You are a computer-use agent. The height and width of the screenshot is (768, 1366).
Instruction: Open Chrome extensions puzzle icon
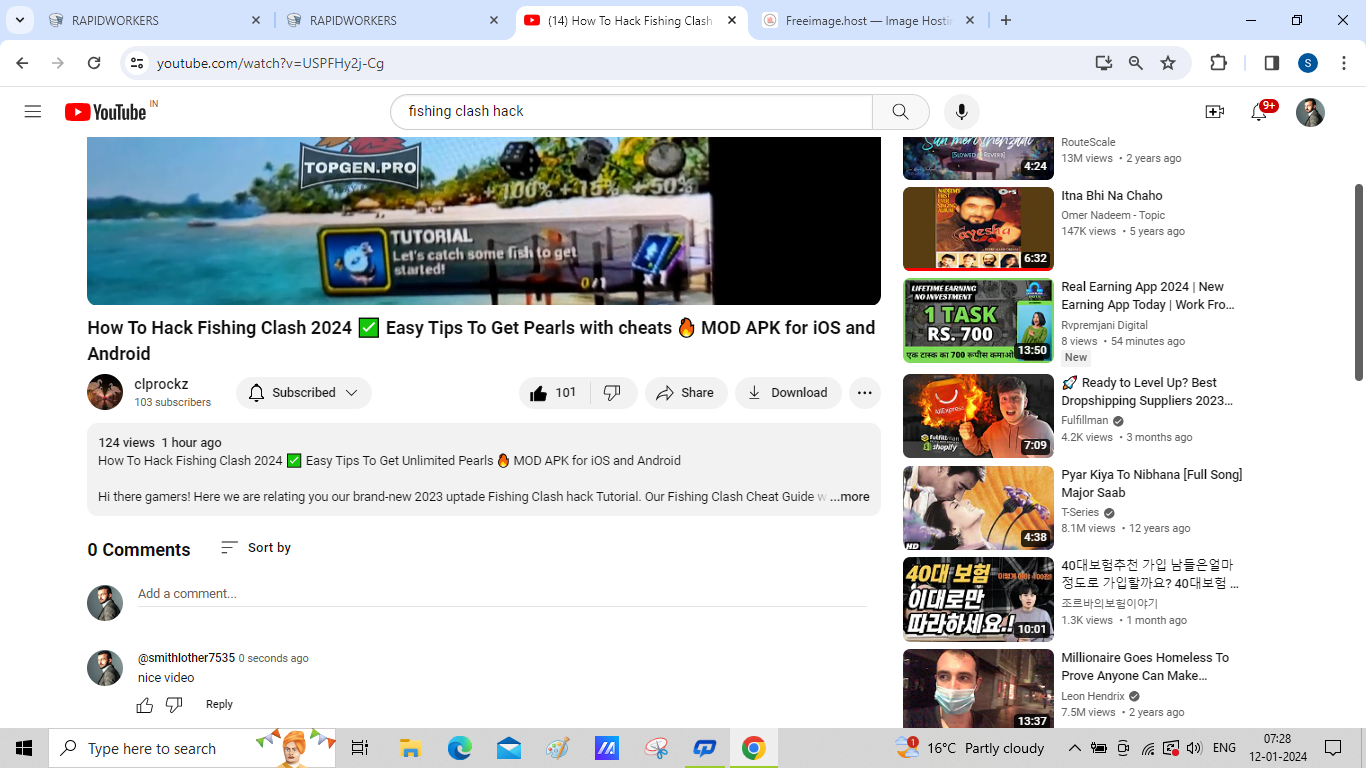(x=1218, y=63)
